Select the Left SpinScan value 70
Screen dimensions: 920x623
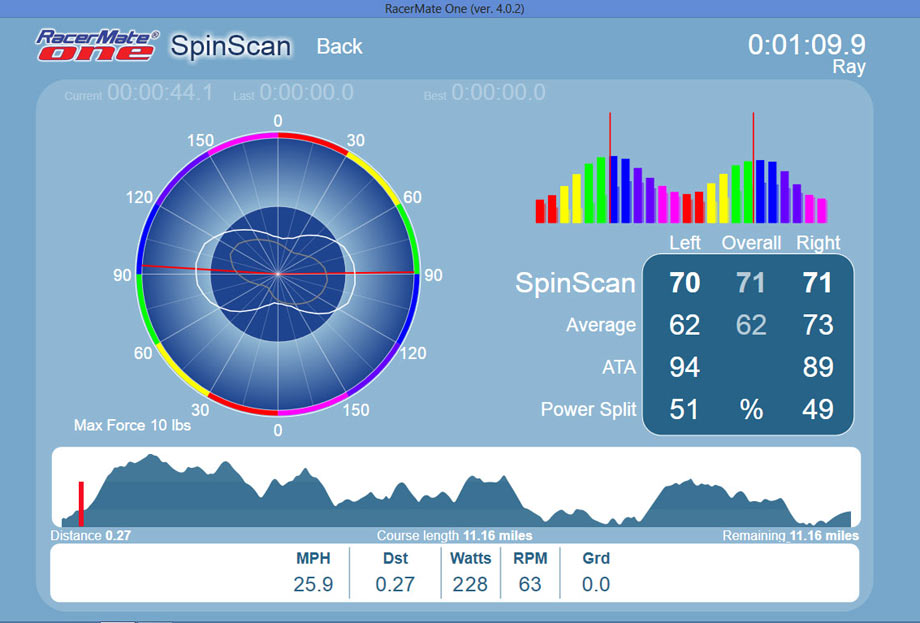(685, 283)
